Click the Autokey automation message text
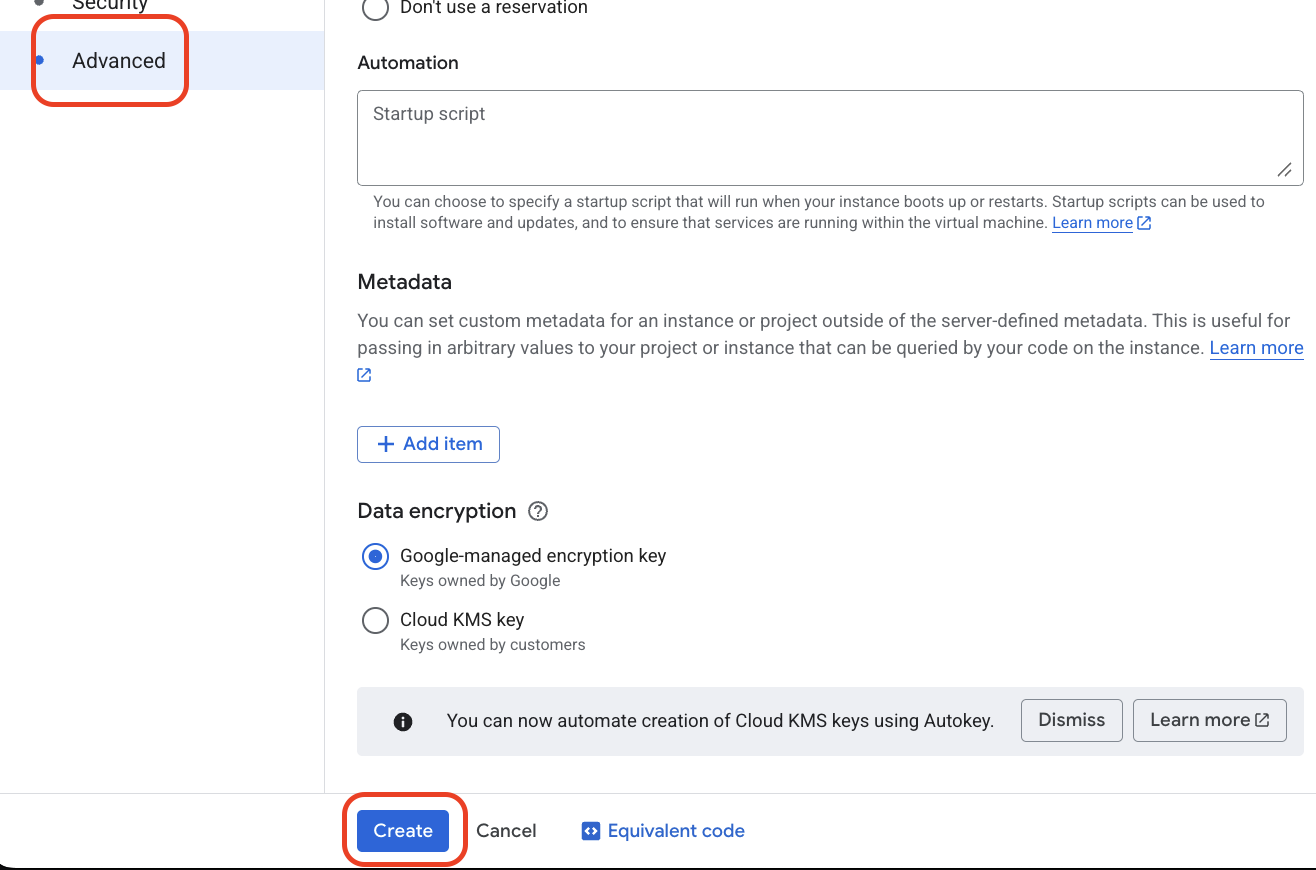 [x=720, y=721]
